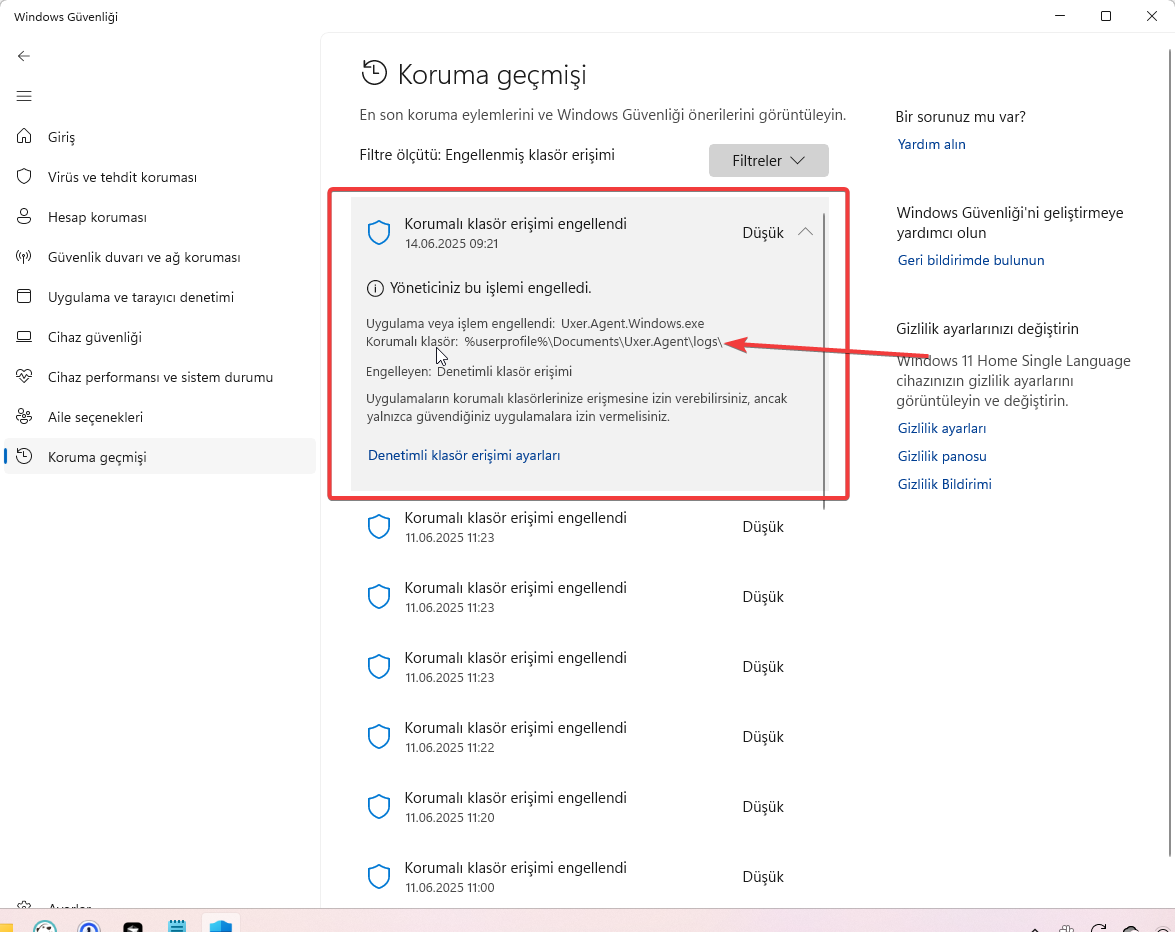Expand the 11.06.2025 11:20 blocked access entry
This screenshot has width=1175, height=932.
[x=590, y=807]
